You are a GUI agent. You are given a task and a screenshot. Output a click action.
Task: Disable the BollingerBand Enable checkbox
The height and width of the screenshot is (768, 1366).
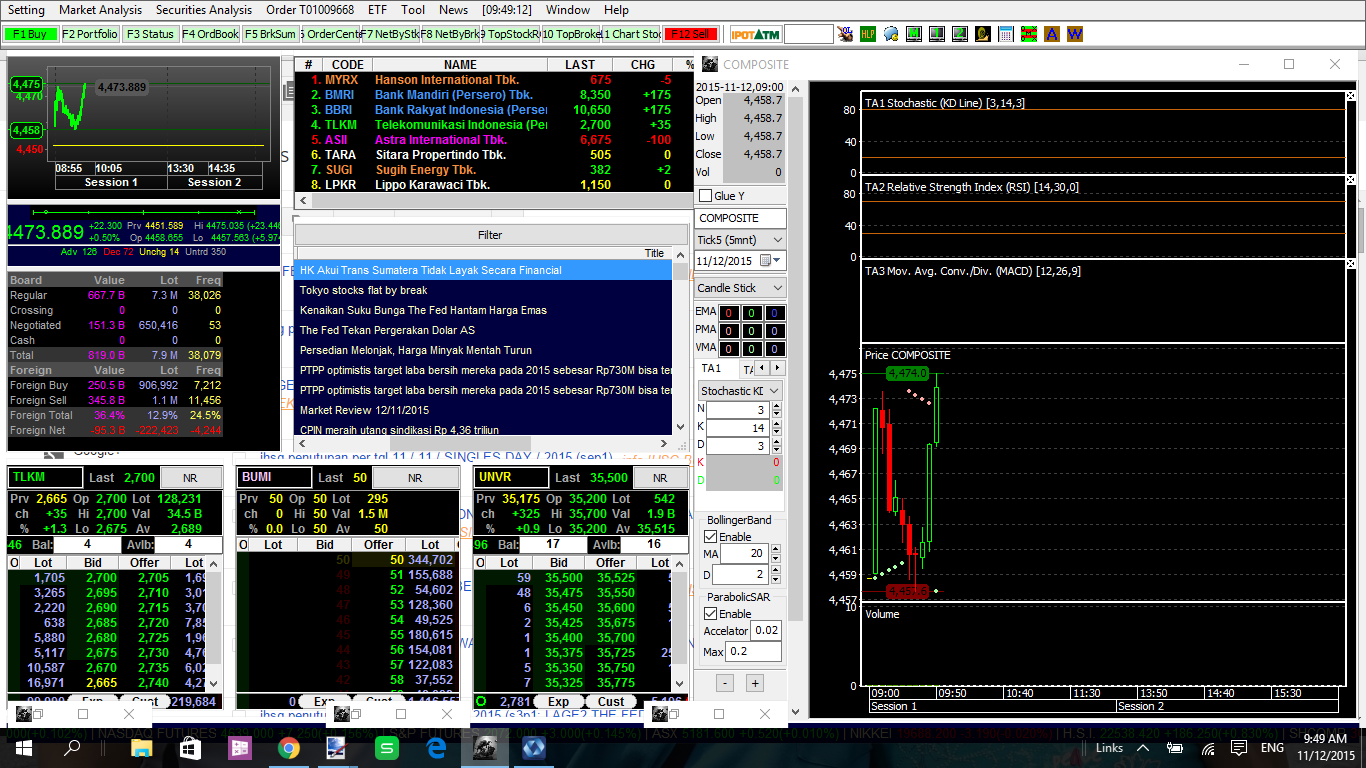coord(710,537)
